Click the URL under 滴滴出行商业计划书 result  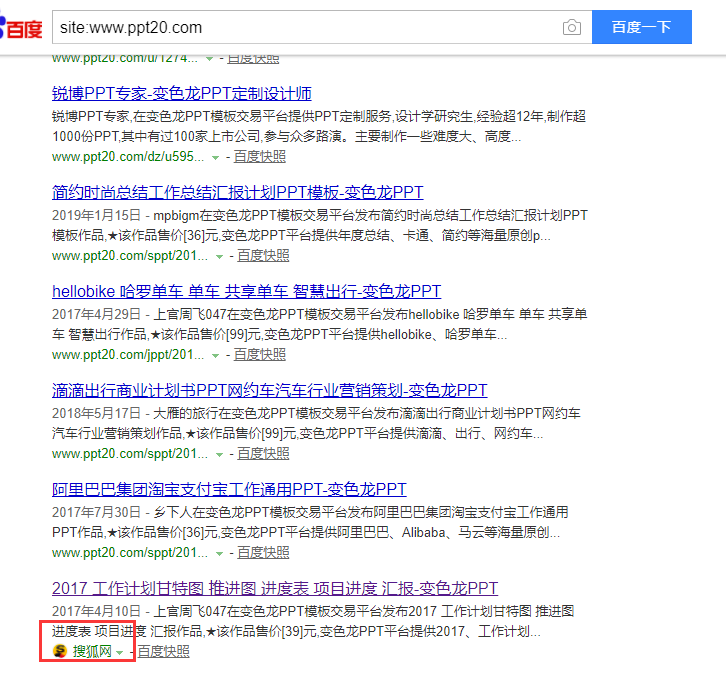point(130,454)
